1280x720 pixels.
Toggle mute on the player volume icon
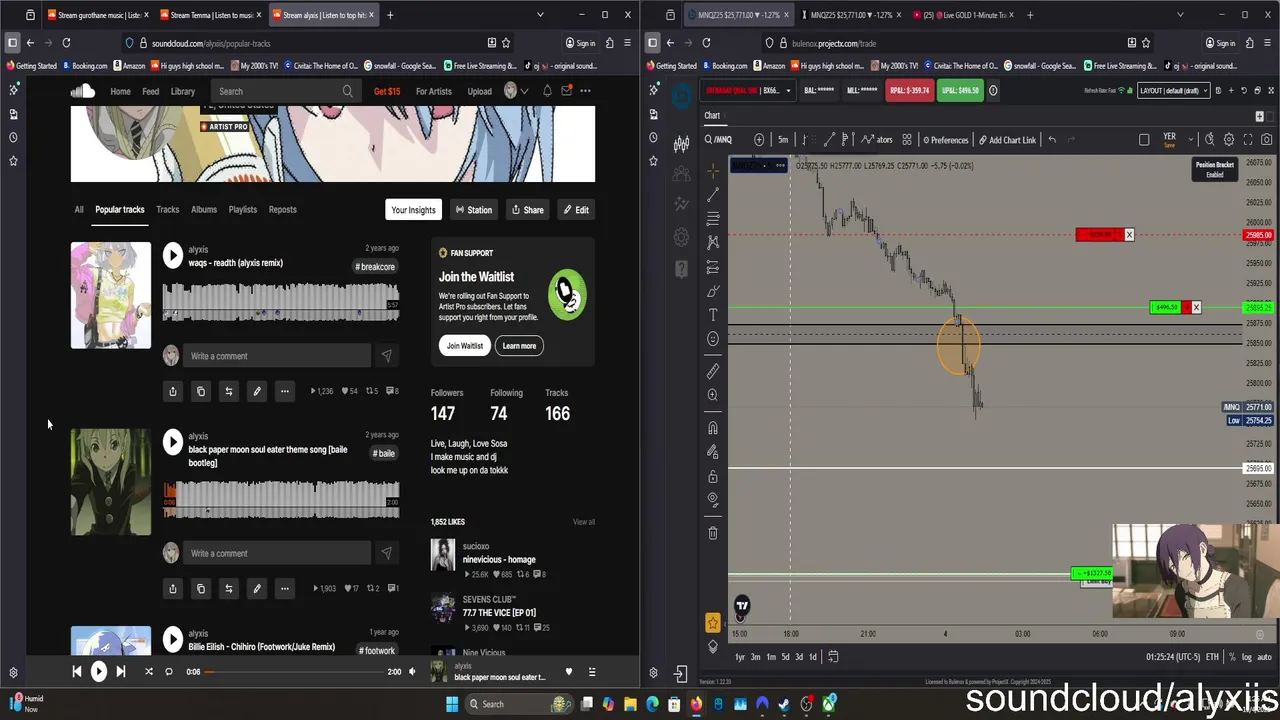[411, 672]
